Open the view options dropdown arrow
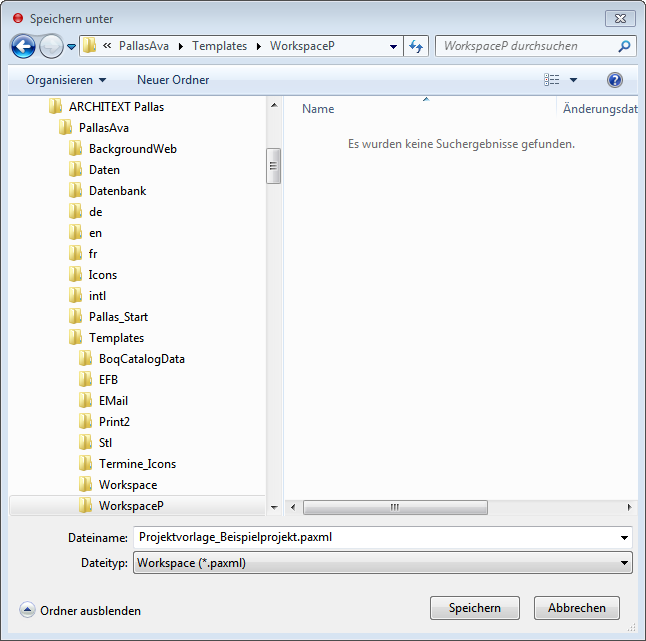The width and height of the screenshot is (646, 641). [x=573, y=80]
